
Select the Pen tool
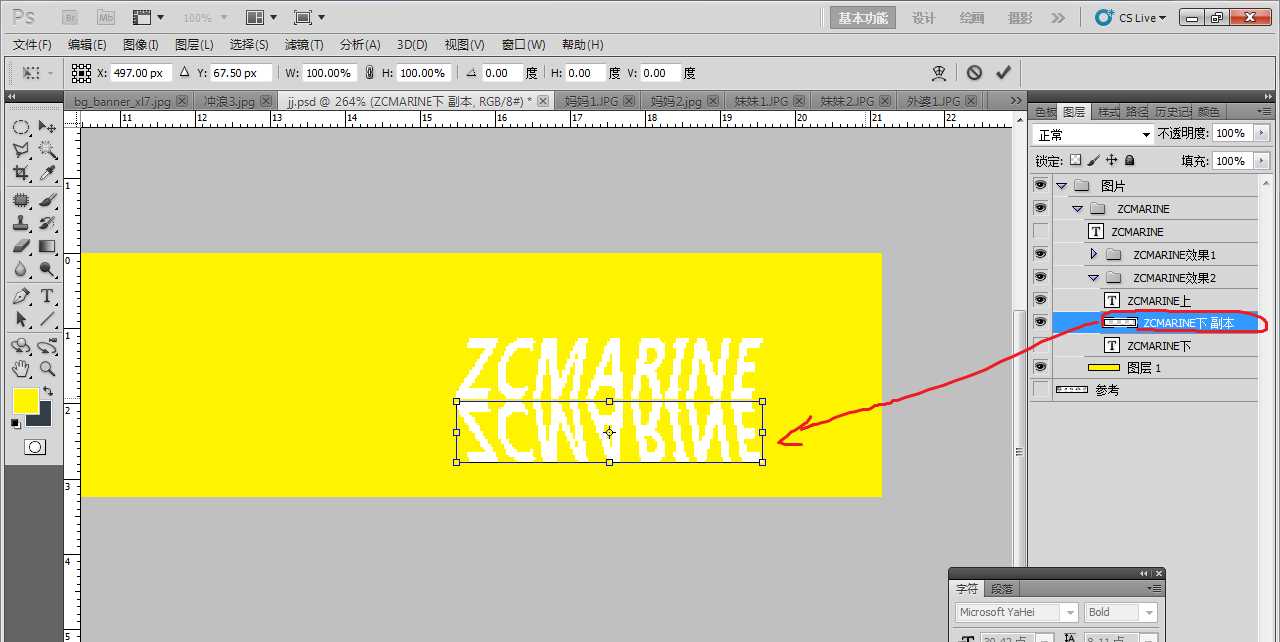point(21,297)
